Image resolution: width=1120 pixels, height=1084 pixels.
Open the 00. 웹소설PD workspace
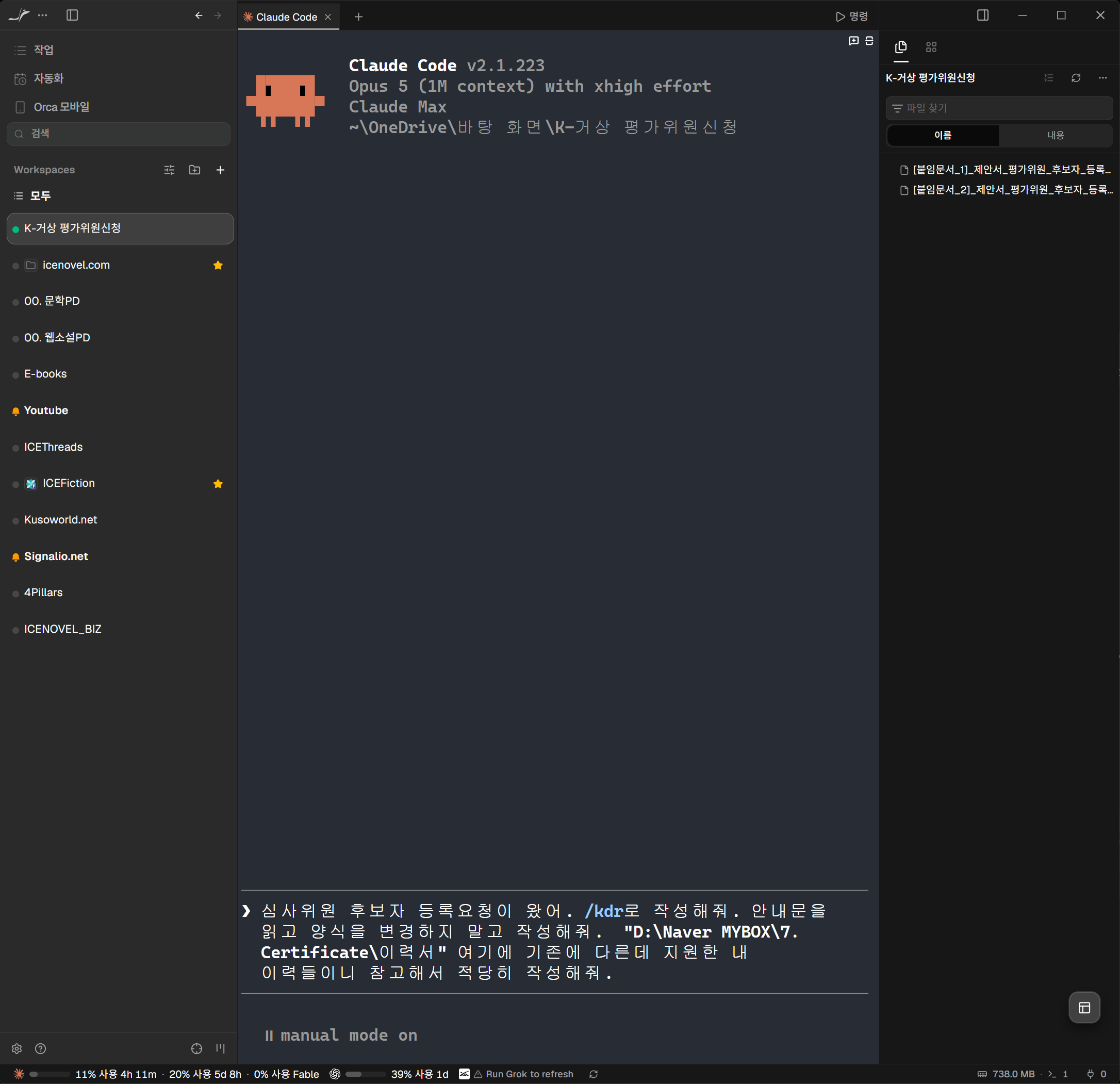(120, 338)
